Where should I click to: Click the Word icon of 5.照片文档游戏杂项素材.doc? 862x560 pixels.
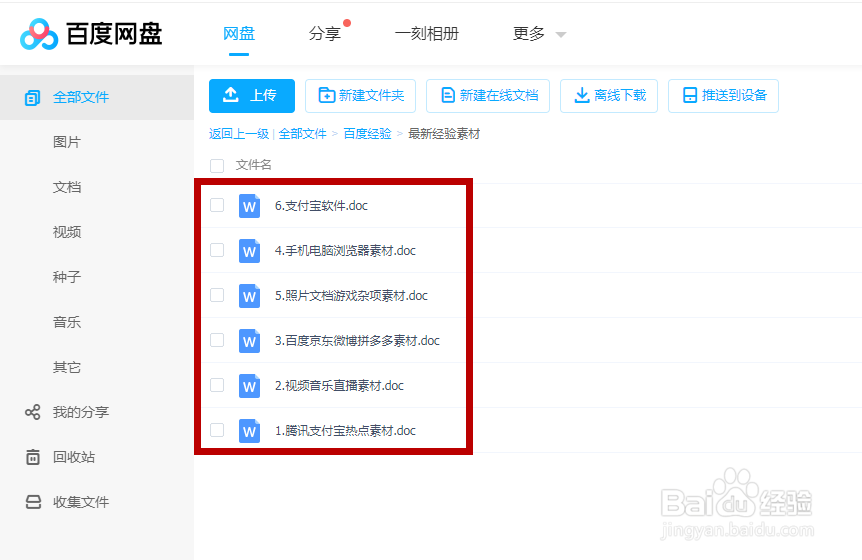coord(250,296)
